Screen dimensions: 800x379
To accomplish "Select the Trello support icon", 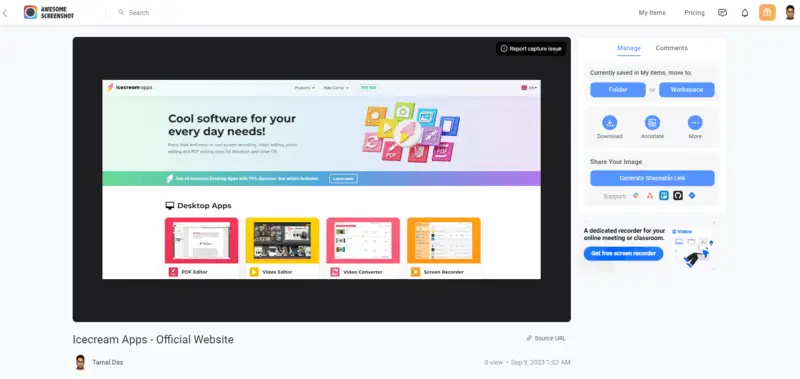I will coord(664,195).
